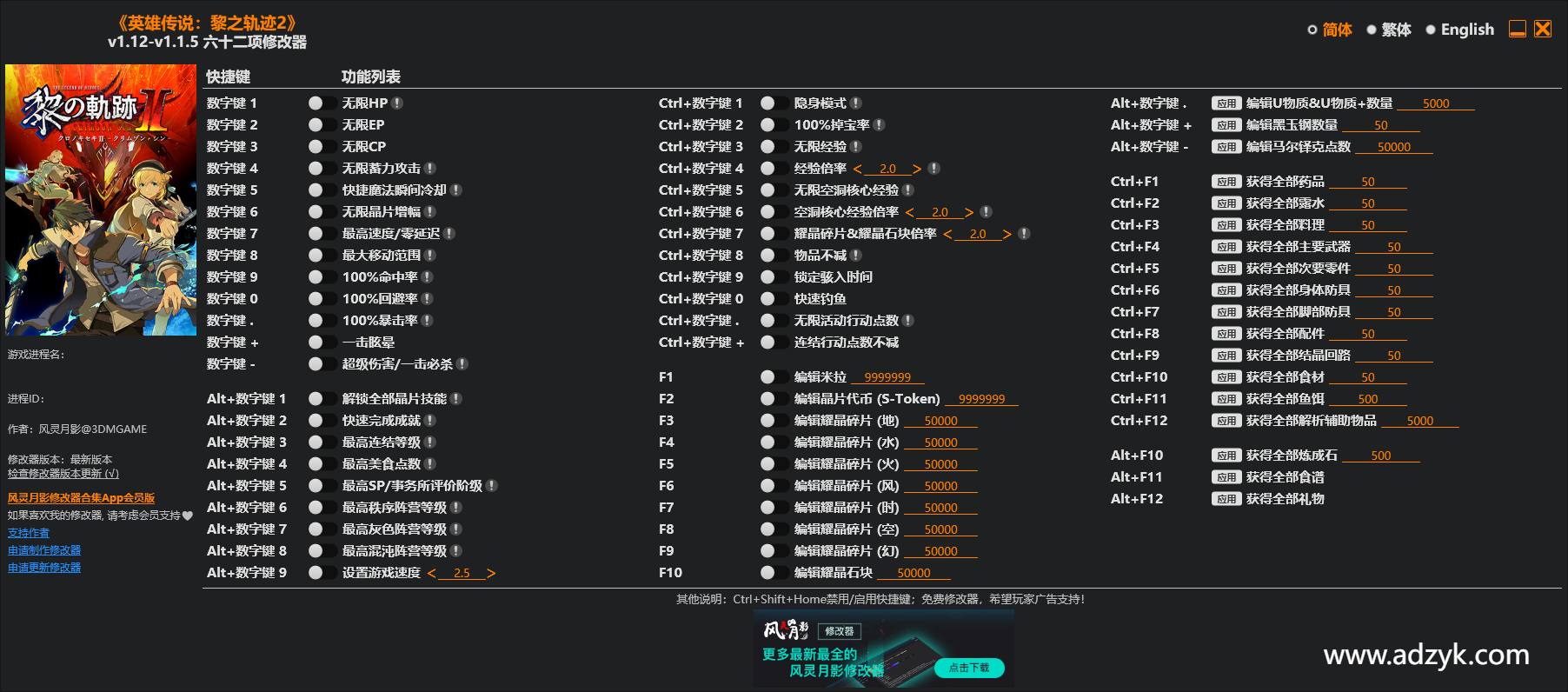1568x692 pixels.
Task: Decrease 耀晶碎片&耀晶石块倍率 with left arrow
Action: pyautogui.click(x=948, y=234)
